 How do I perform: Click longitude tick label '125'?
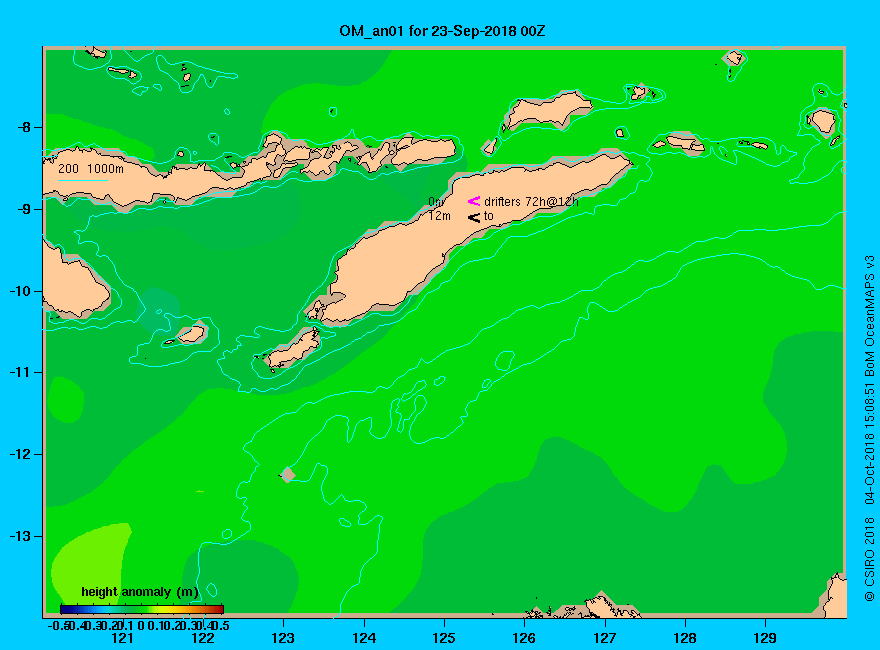pos(444,638)
